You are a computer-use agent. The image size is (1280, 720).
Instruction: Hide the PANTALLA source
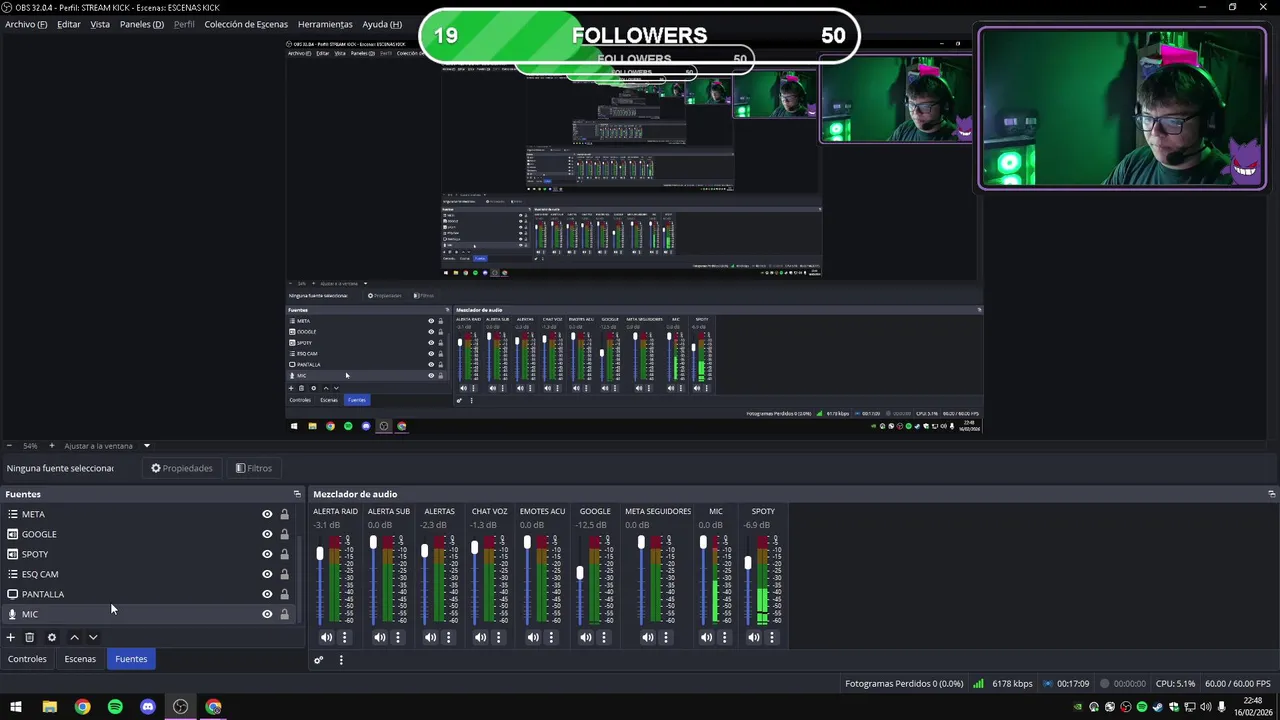click(x=267, y=594)
